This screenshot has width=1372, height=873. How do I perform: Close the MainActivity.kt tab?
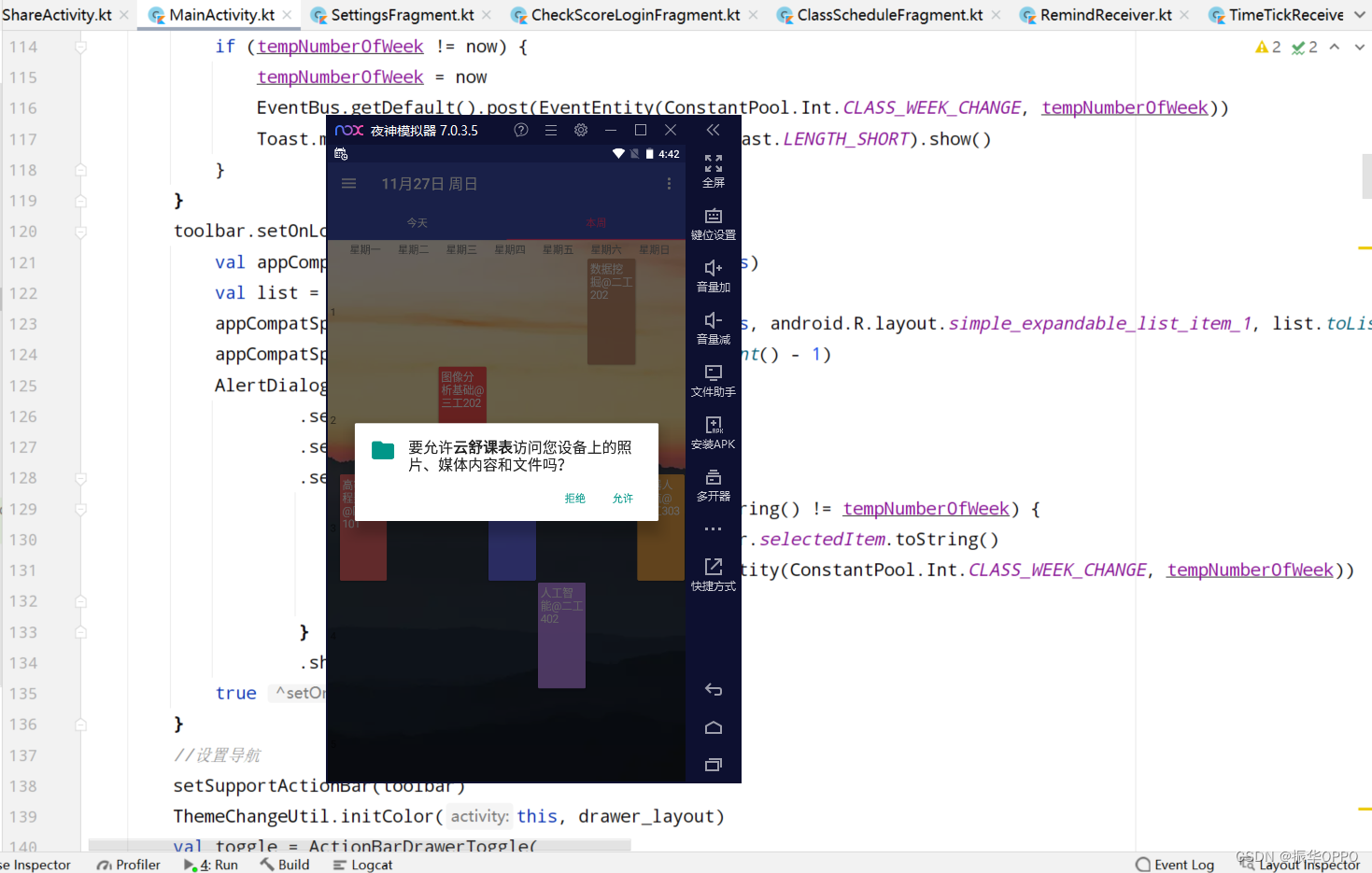[x=287, y=15]
